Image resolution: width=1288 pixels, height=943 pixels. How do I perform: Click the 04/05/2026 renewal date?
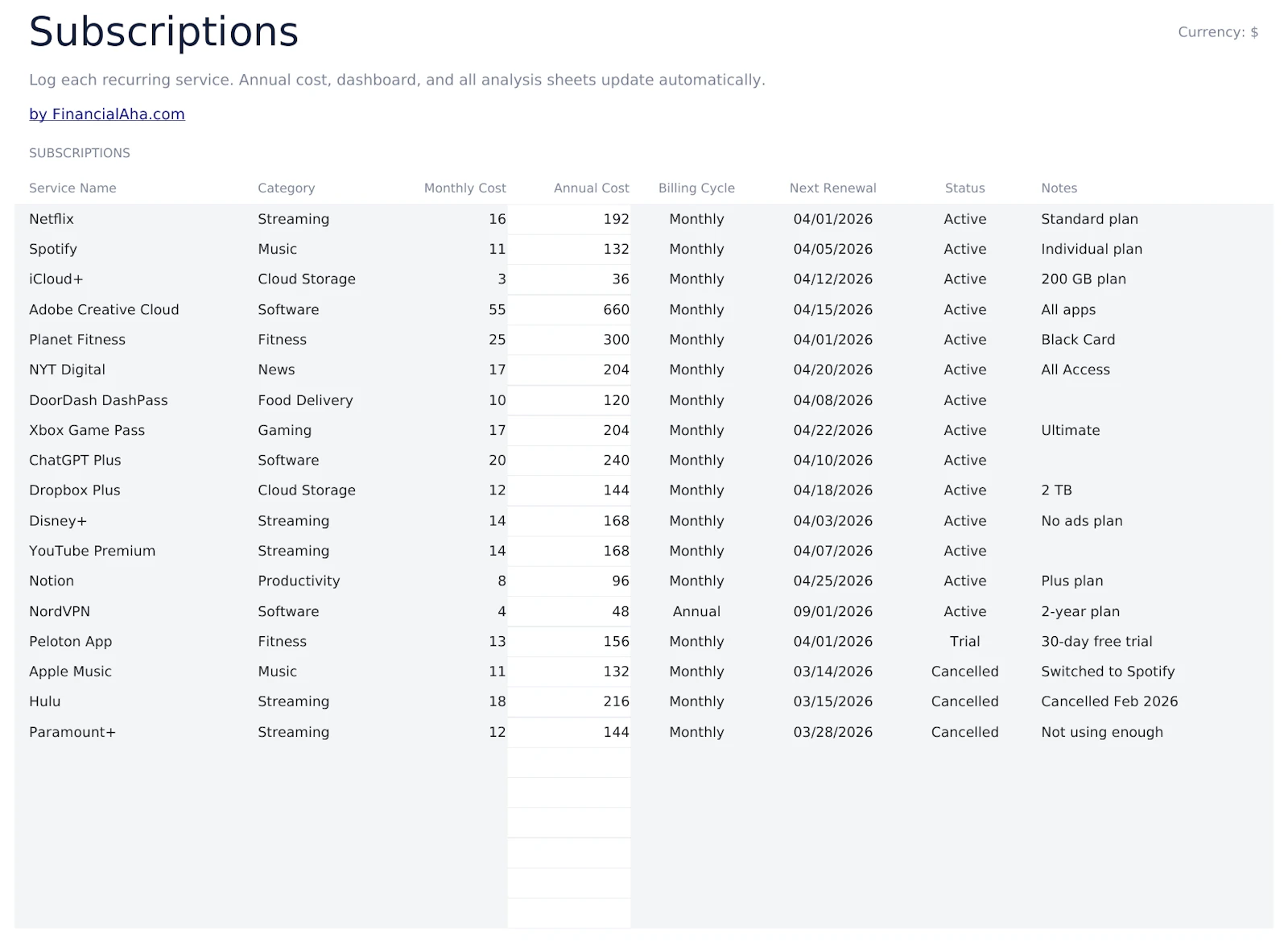(833, 249)
